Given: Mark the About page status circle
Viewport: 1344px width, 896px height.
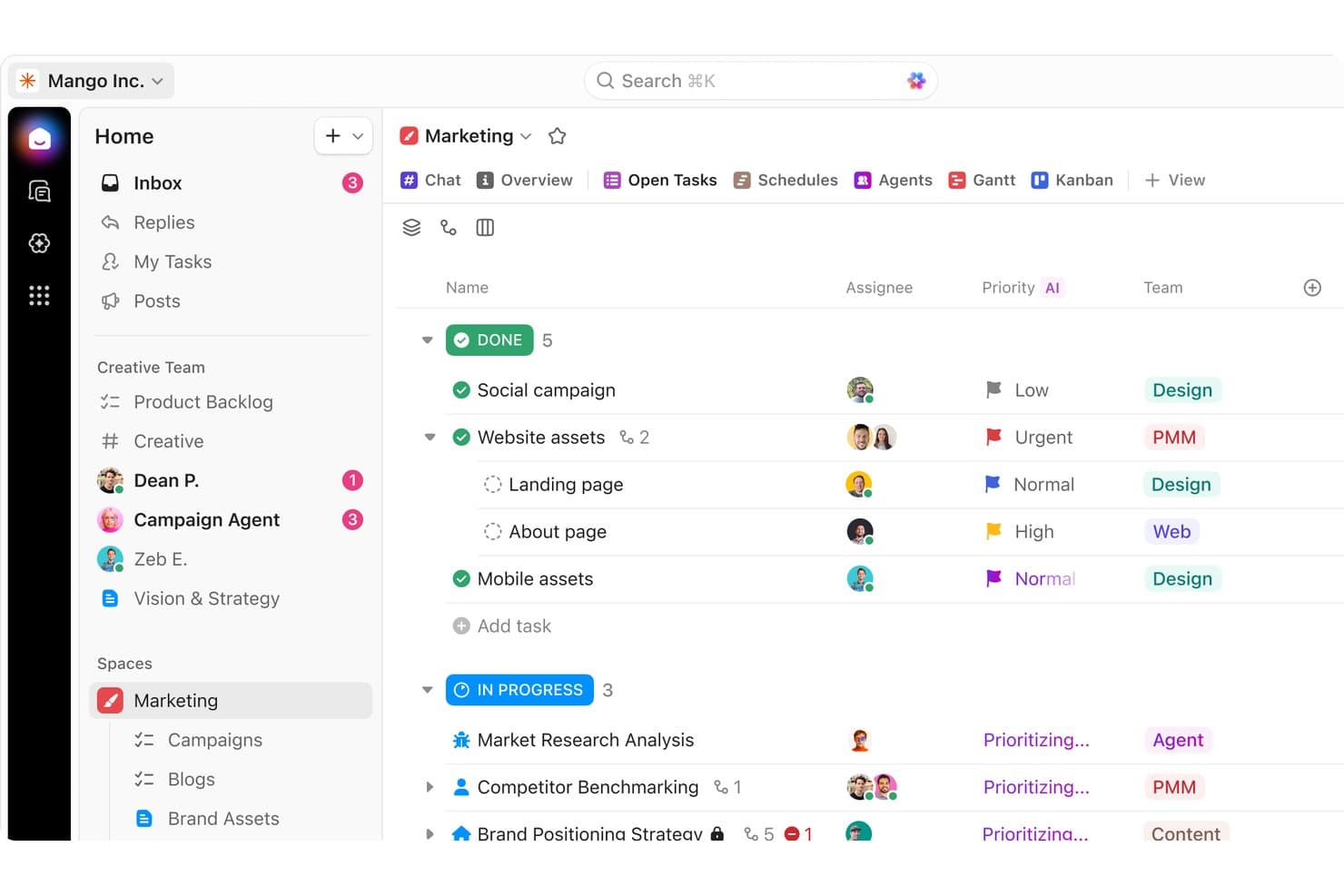Looking at the screenshot, I should 492,532.
